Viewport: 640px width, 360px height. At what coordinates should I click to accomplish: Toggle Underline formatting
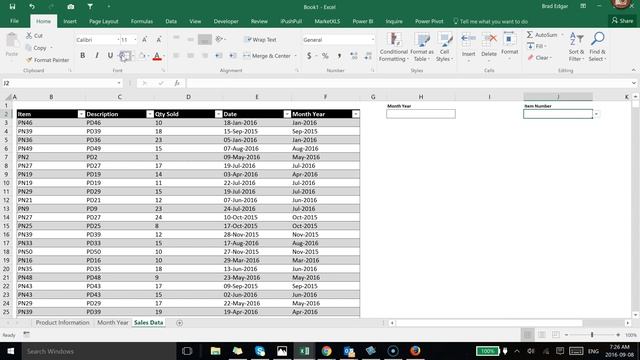tap(110, 56)
